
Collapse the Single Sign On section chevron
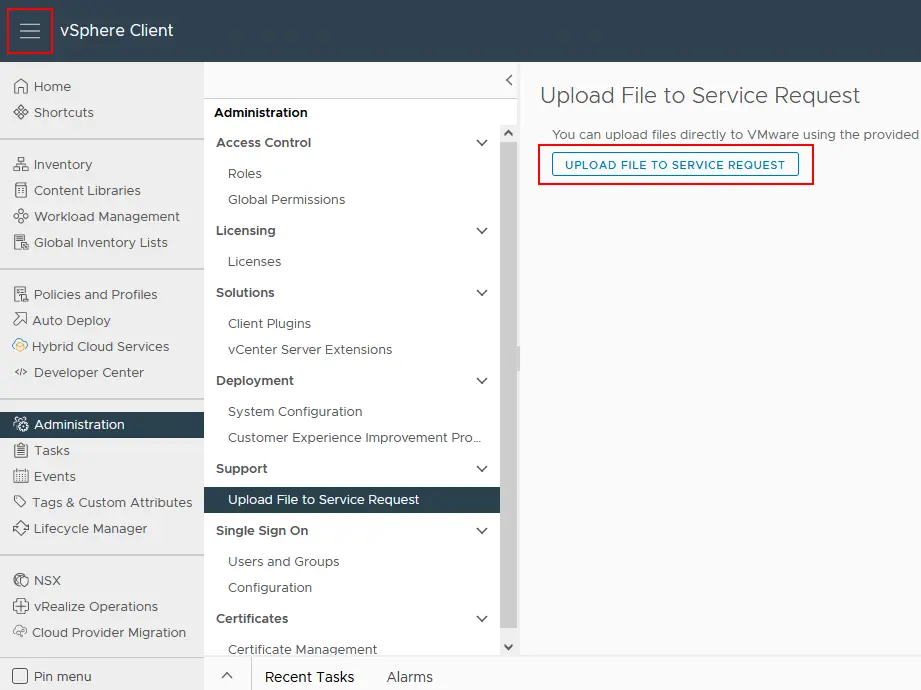click(x=482, y=530)
